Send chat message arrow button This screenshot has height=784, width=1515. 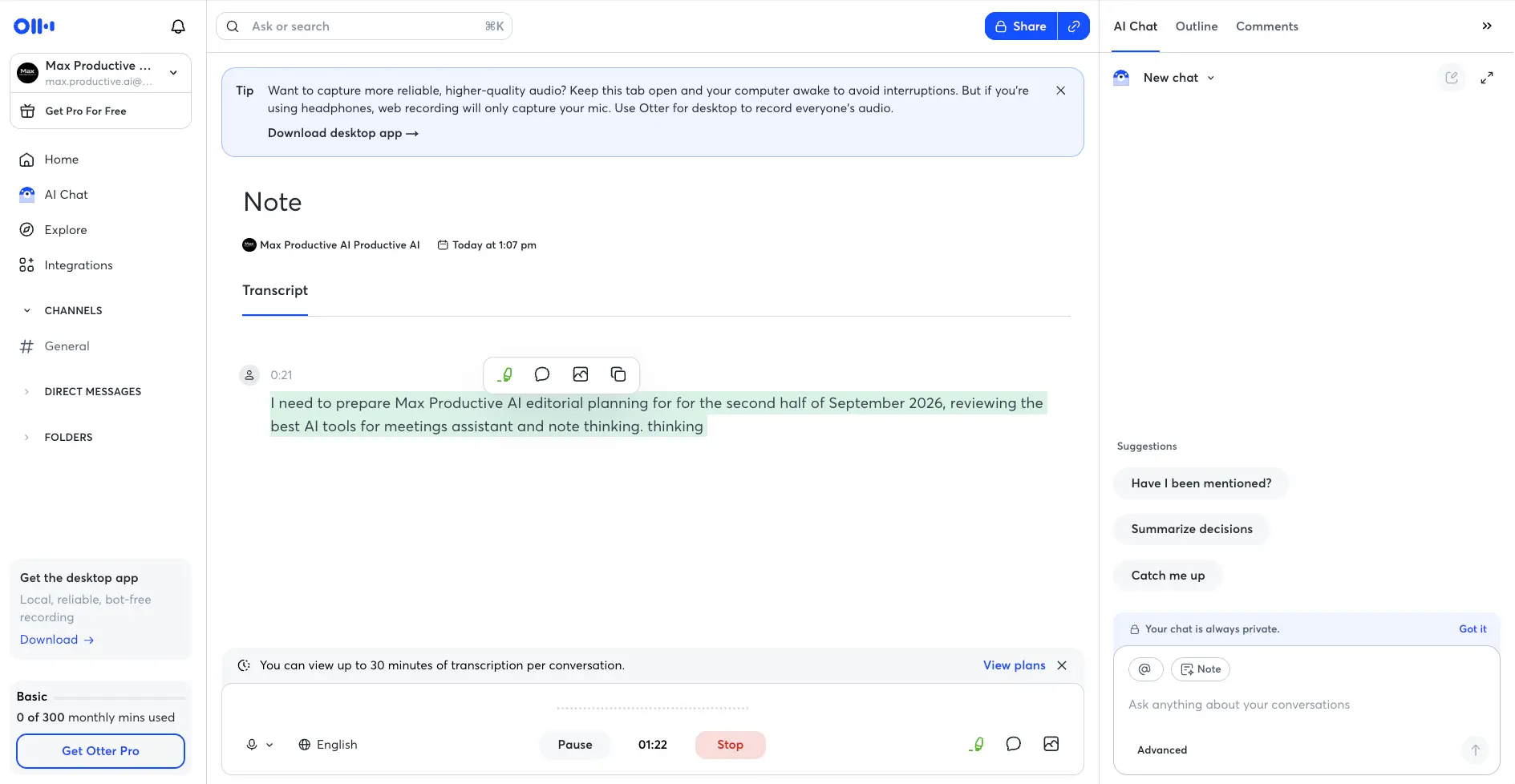(1475, 750)
